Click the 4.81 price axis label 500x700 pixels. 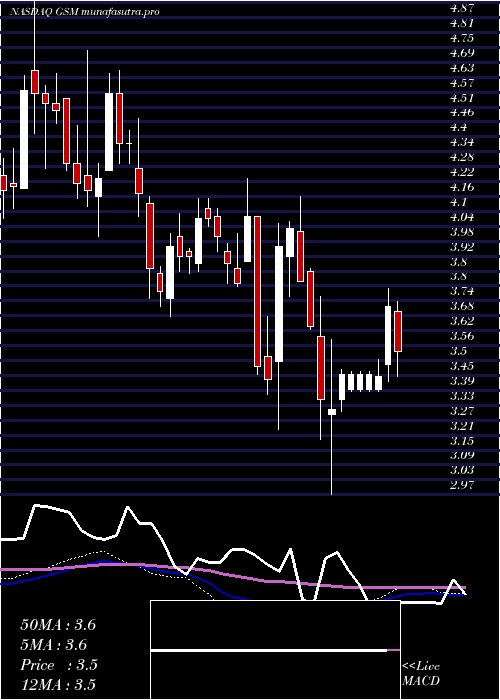tap(462, 23)
